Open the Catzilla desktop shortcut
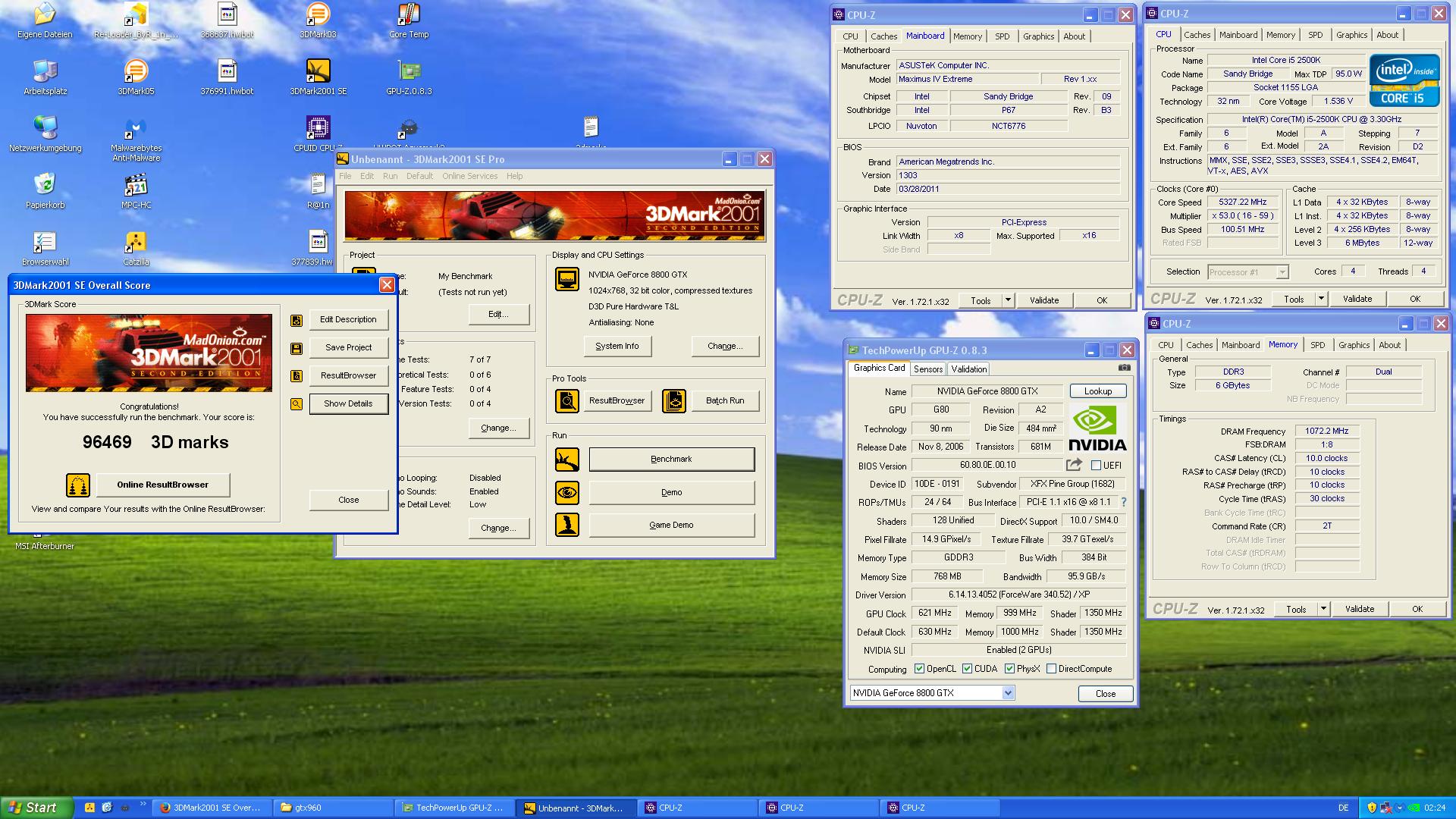Screen dimensions: 1456x819 [x=136, y=247]
